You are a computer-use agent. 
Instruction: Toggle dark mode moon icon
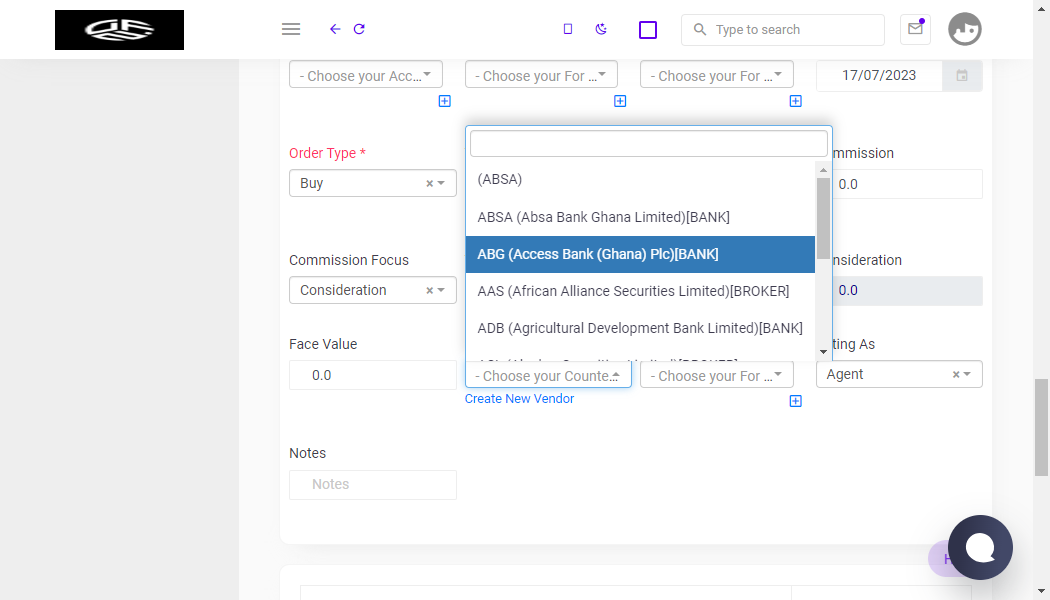tap(601, 29)
